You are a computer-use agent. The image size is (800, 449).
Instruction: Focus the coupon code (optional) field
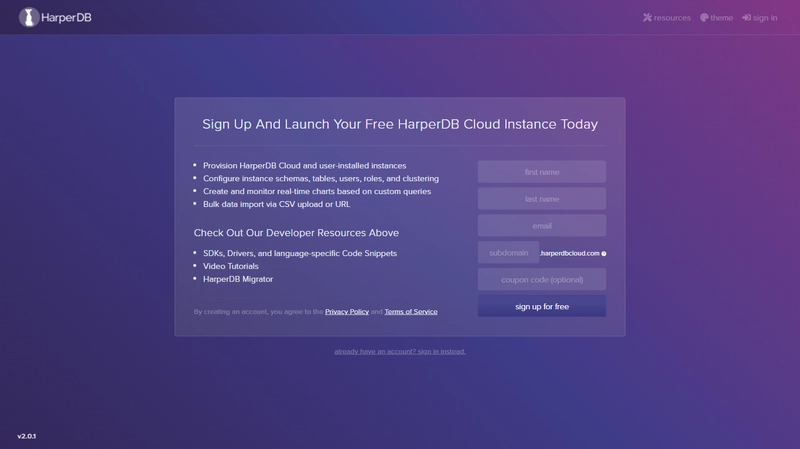tap(542, 280)
